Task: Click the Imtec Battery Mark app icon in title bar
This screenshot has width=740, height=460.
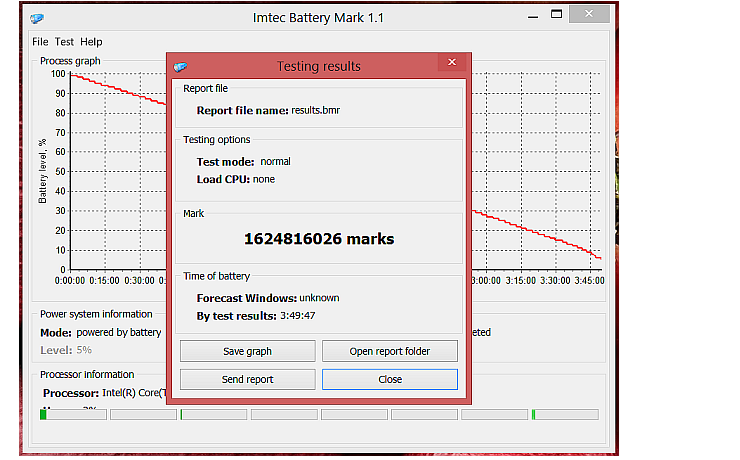Action: point(37,18)
